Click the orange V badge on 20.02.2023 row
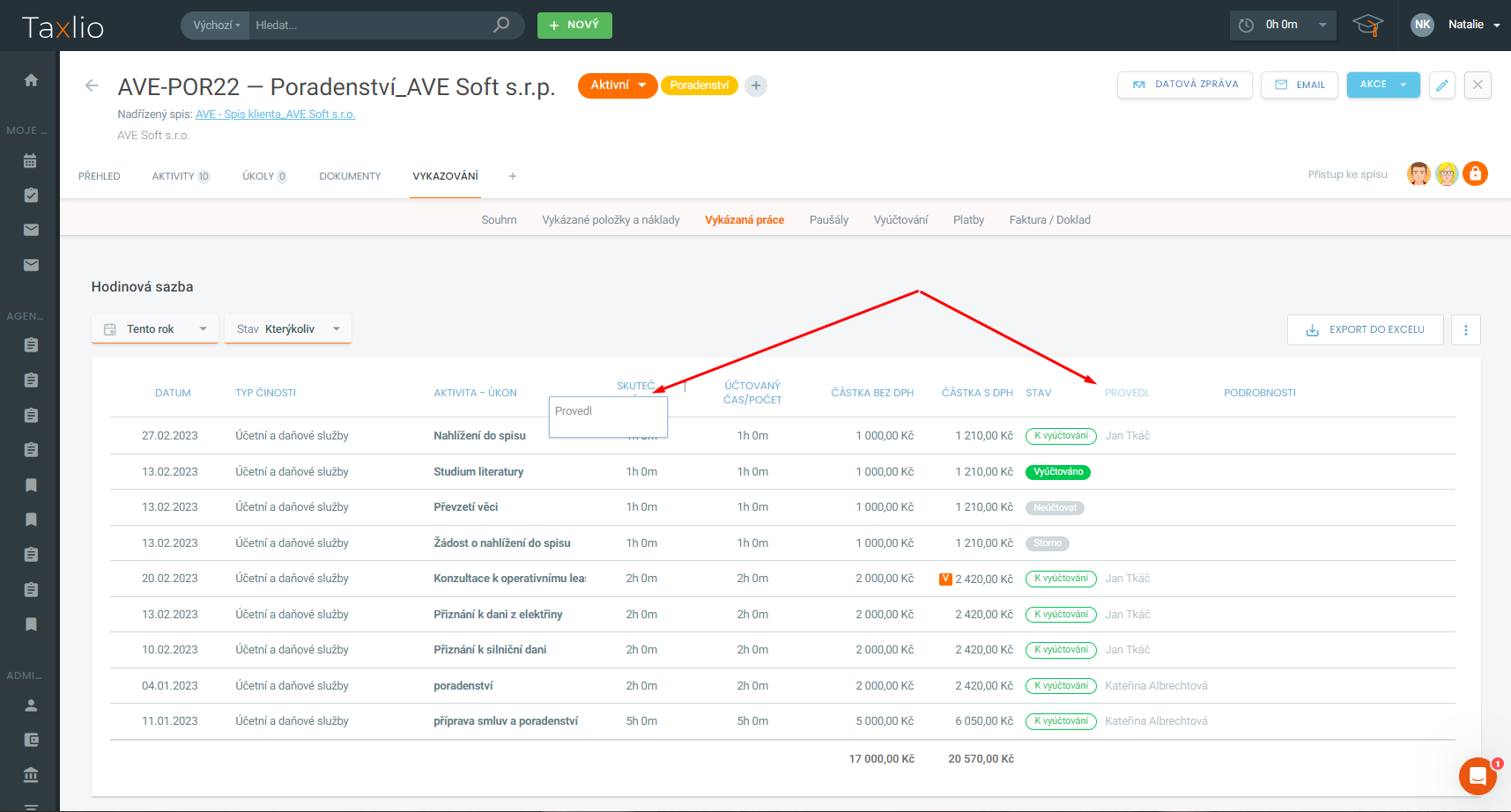This screenshot has width=1511, height=812. tap(945, 579)
